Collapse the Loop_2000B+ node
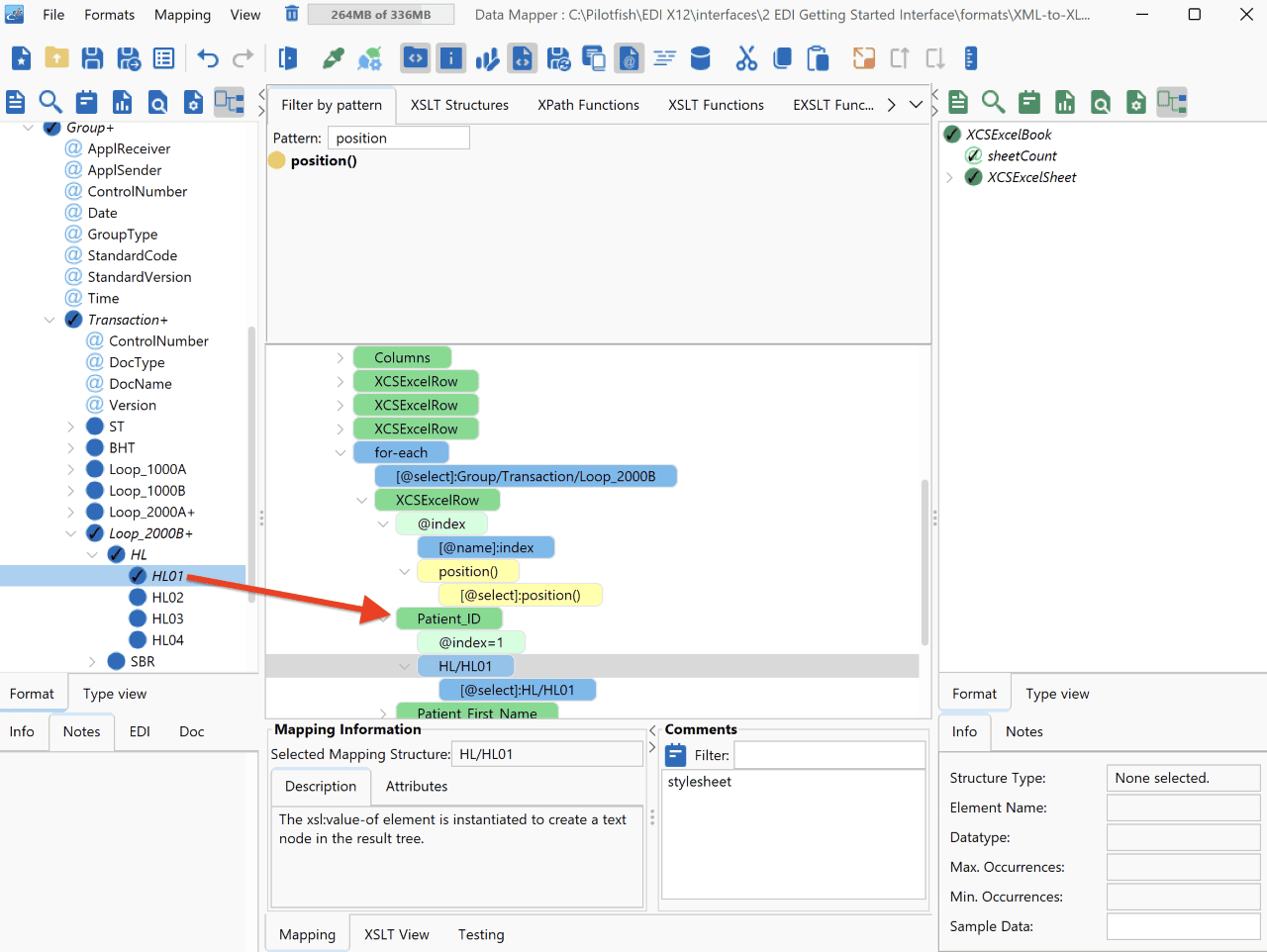Image resolution: width=1267 pixels, height=952 pixels. pyautogui.click(x=70, y=533)
